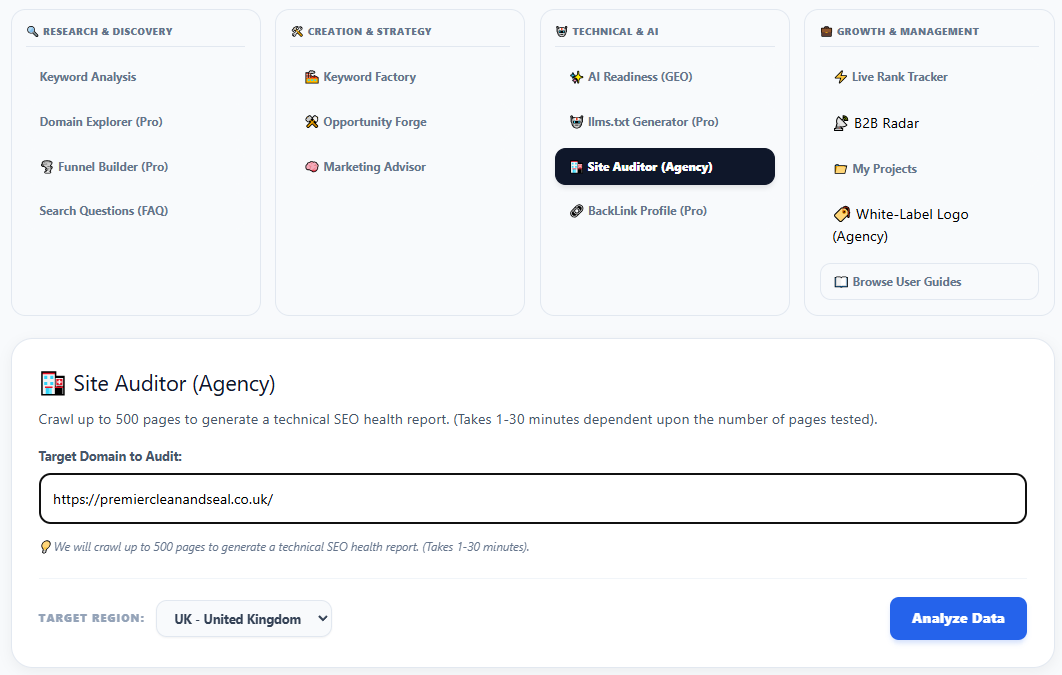Click the Site Auditor building icon in menu
Viewport: 1062px width, 675px height.
click(x=576, y=167)
